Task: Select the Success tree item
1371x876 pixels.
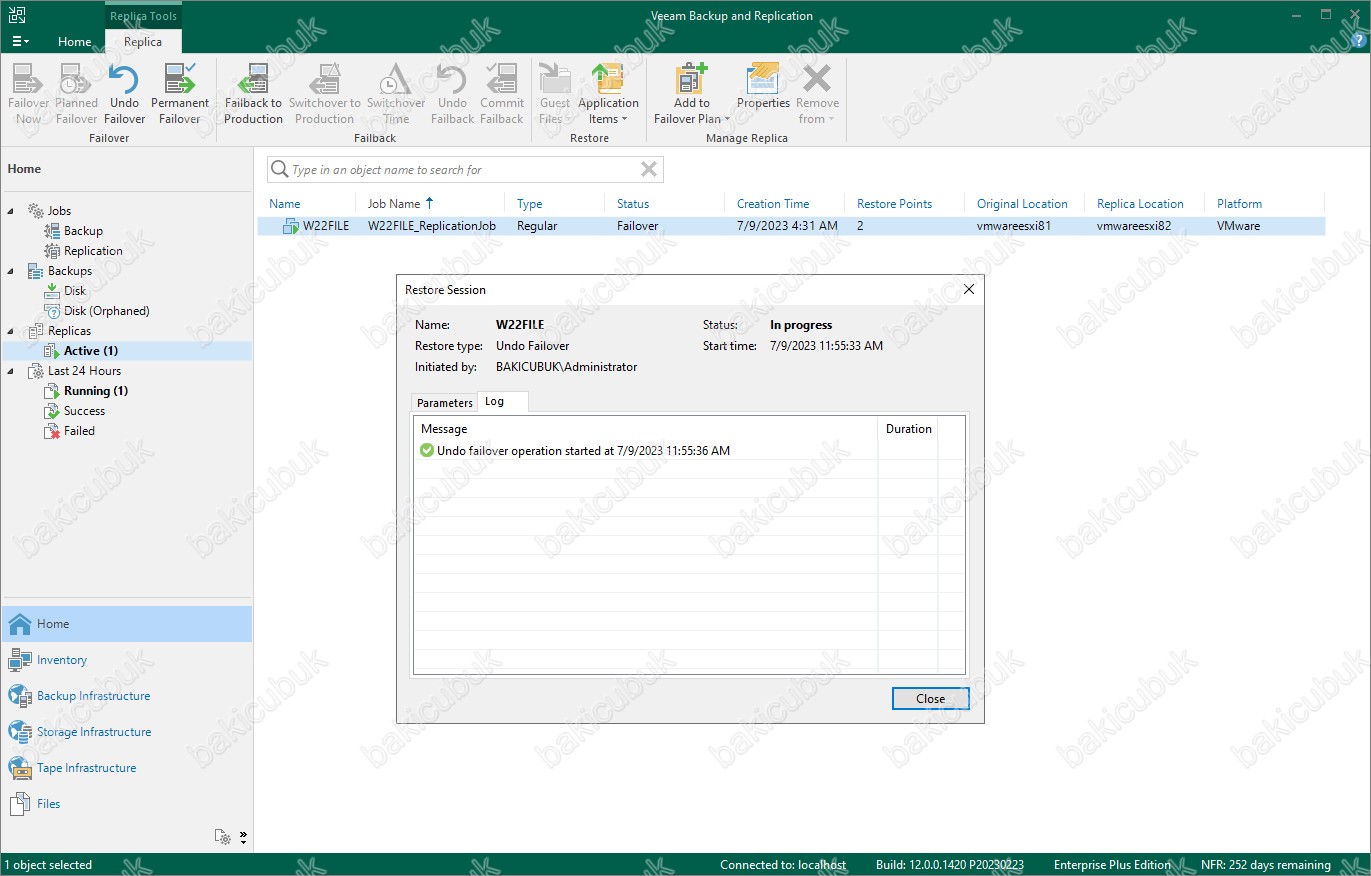Action: pyautogui.click(x=84, y=411)
